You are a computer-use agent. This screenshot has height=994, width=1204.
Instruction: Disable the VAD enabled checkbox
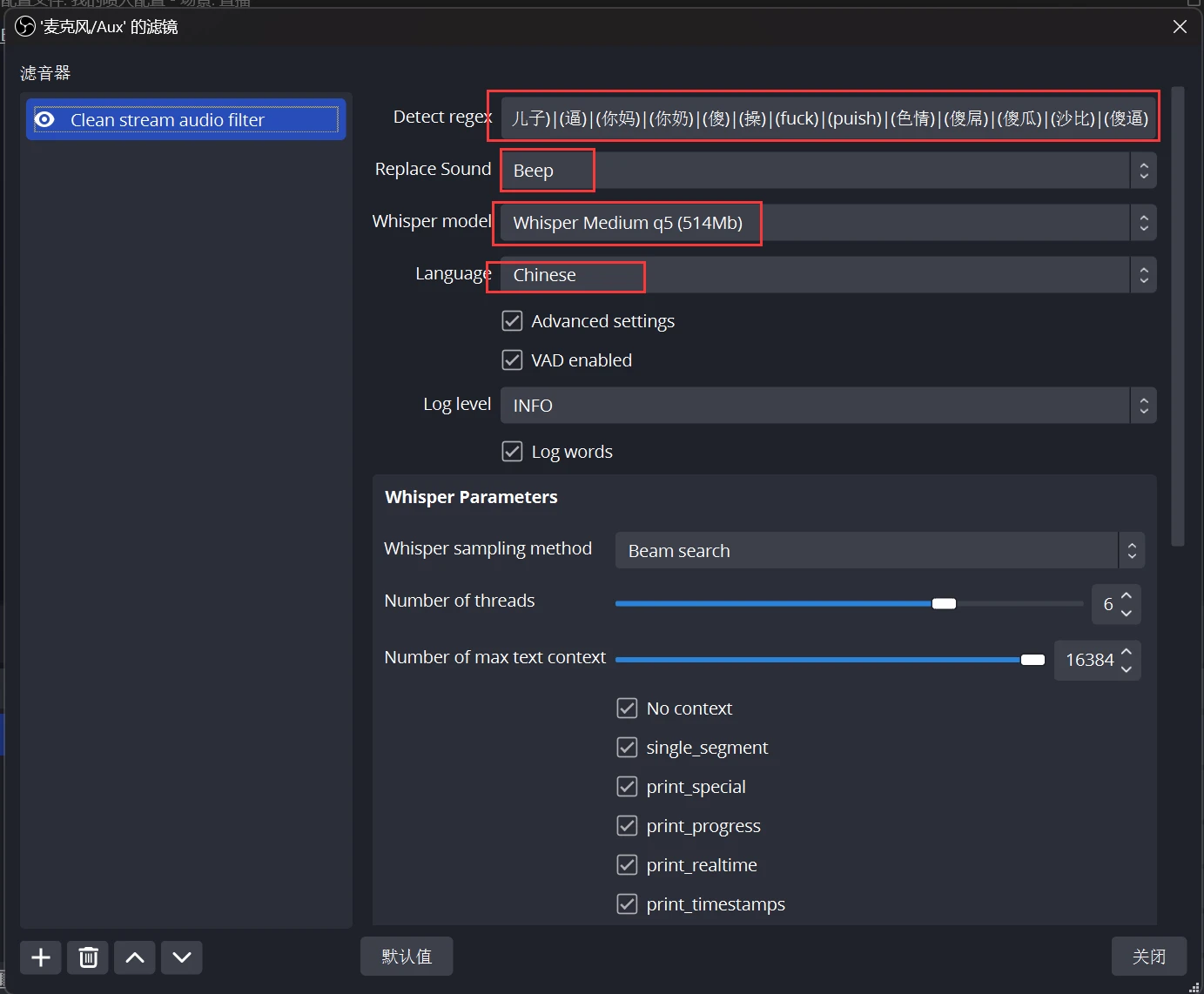click(512, 360)
